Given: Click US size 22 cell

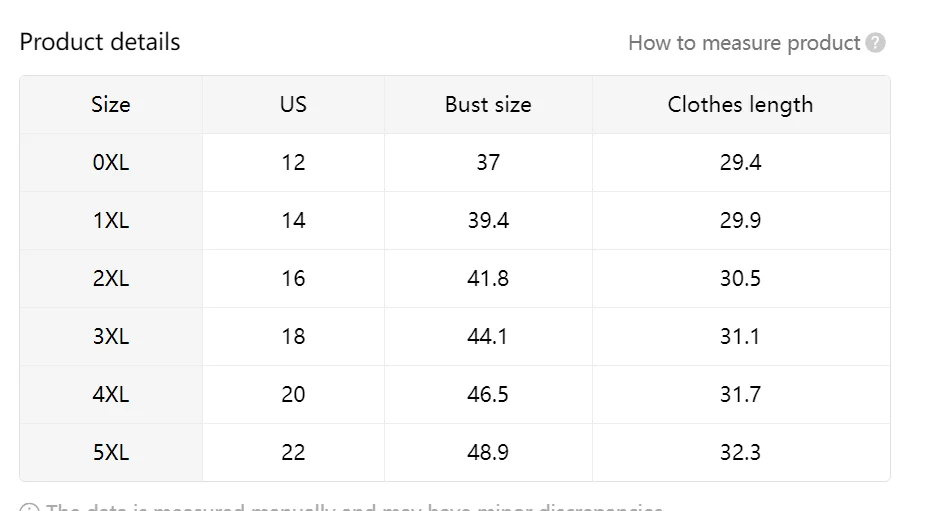Looking at the screenshot, I should [293, 453].
